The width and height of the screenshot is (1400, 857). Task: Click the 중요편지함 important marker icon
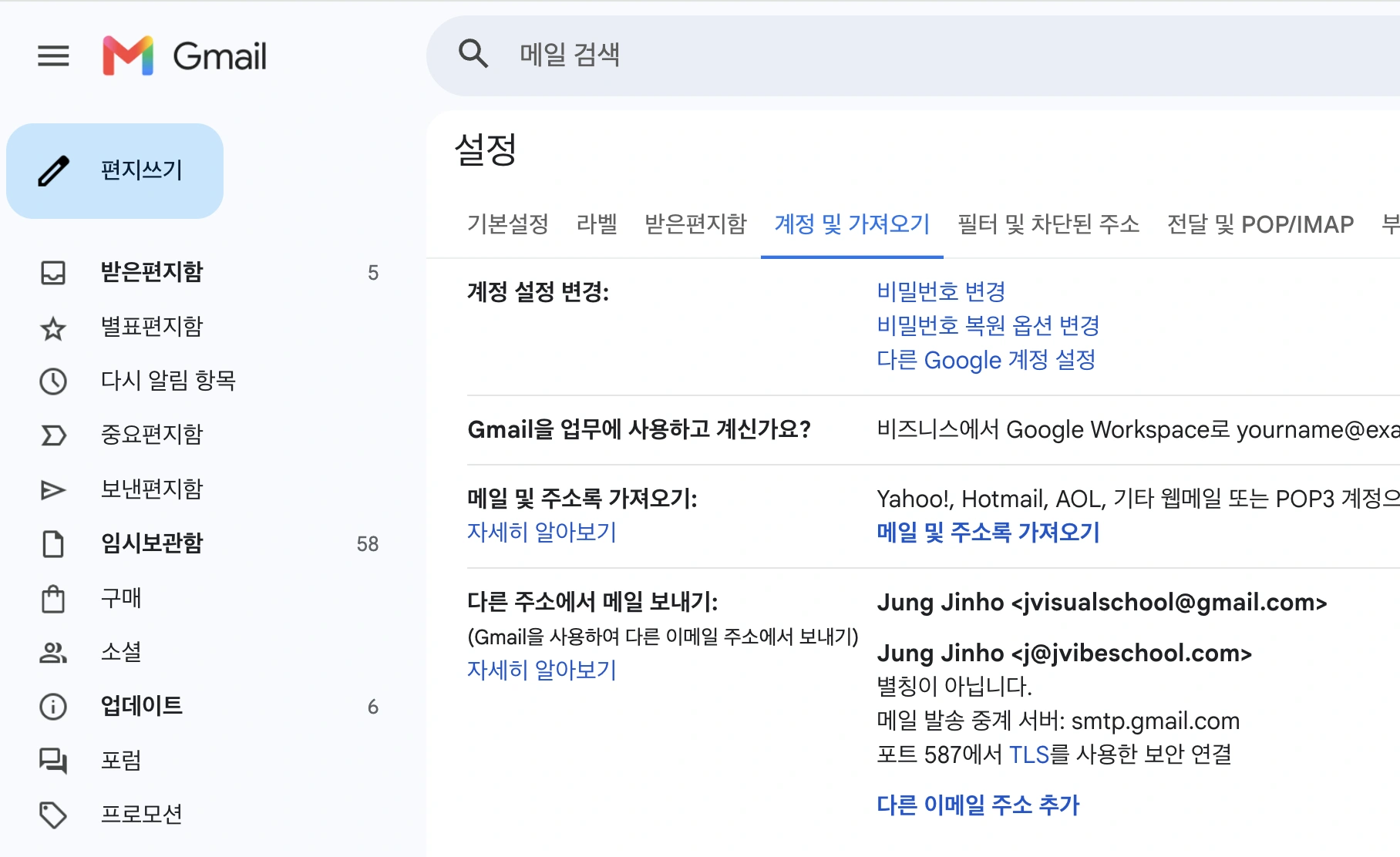pos(53,435)
